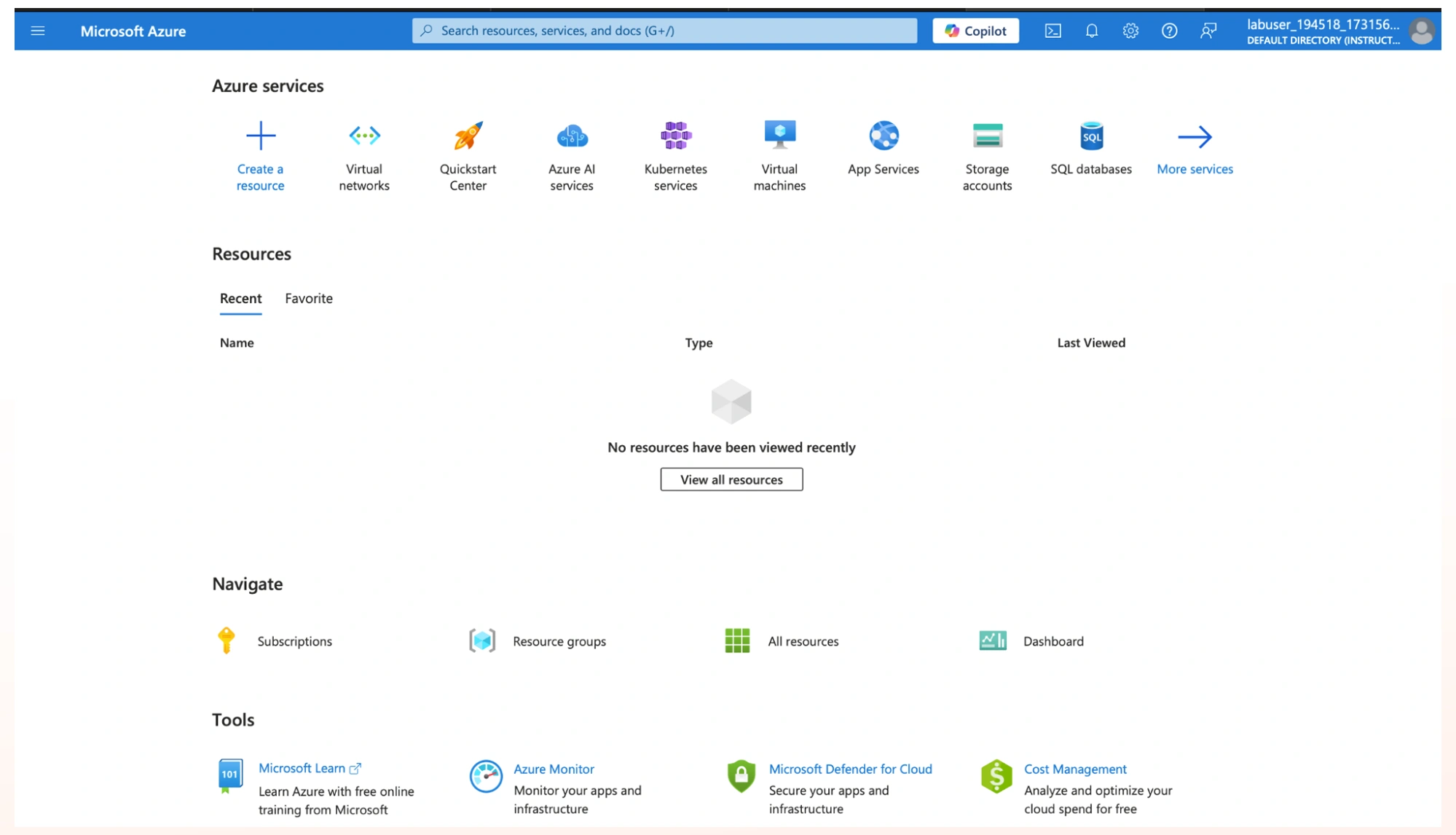Click the Dashboard navigate label

click(x=1053, y=641)
